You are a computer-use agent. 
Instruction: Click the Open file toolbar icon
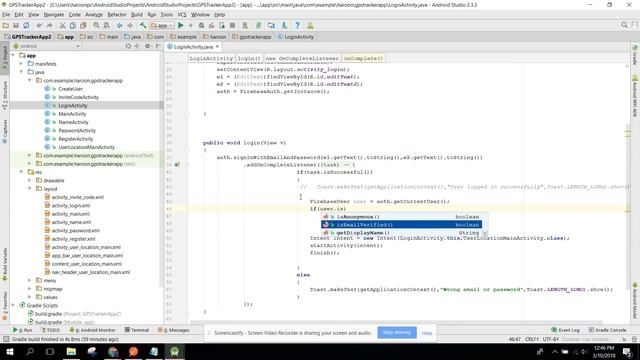point(6,25)
